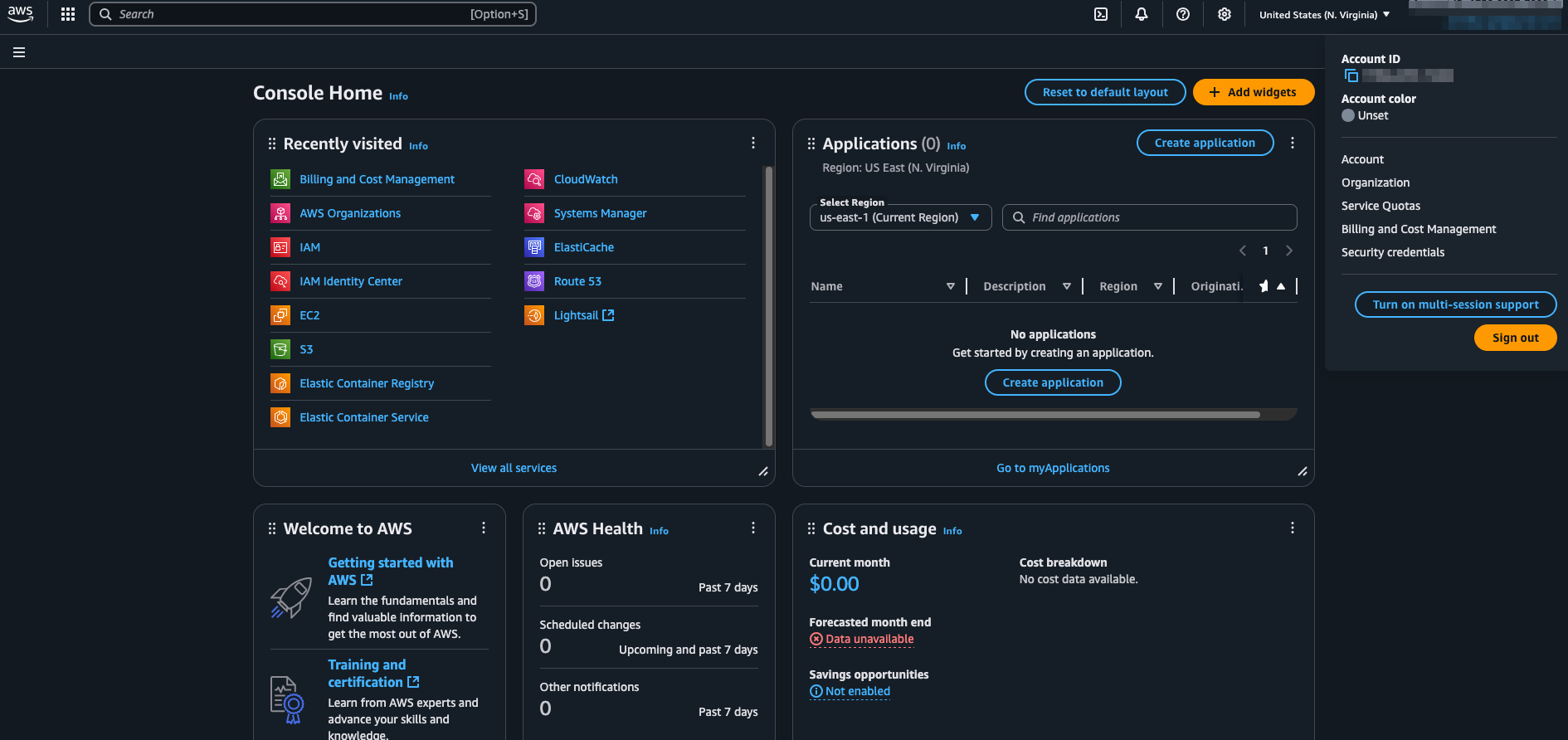Click the Systems Manager service icon
The image size is (1568, 740).
534,213
